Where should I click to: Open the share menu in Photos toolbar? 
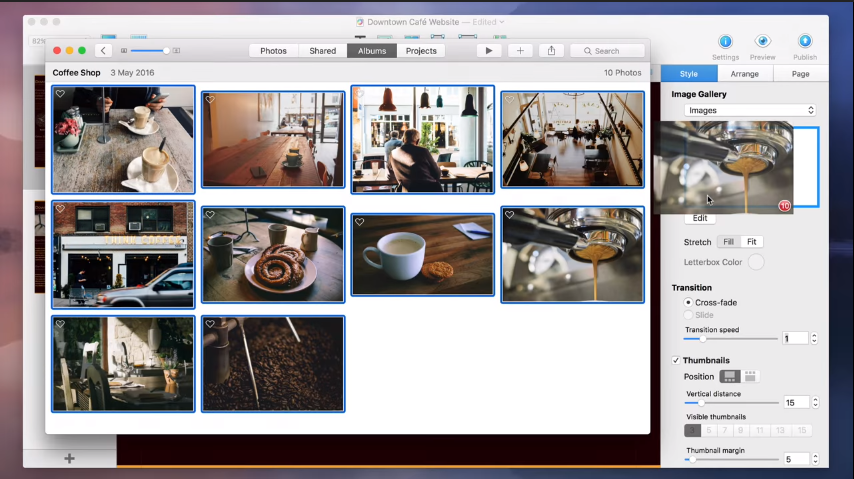(x=551, y=51)
